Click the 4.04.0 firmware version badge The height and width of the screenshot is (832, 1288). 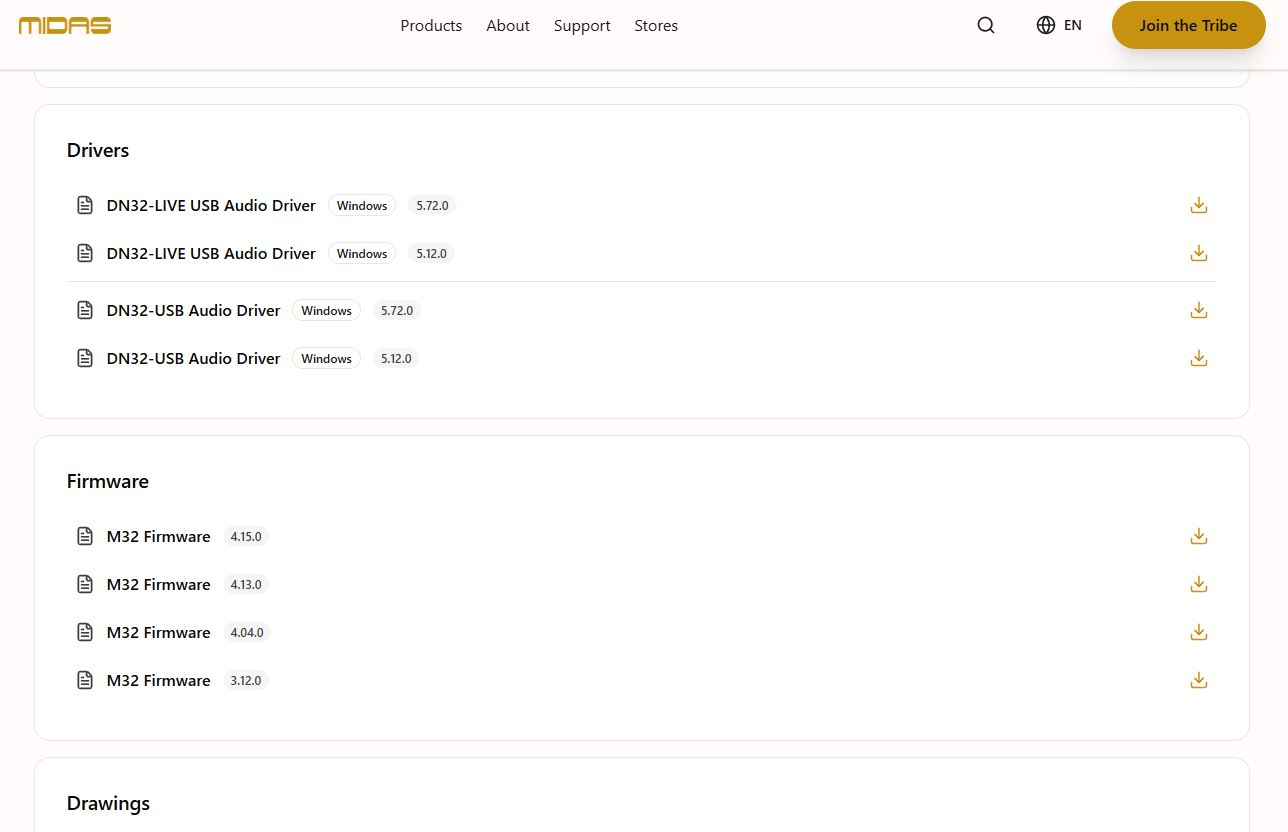(247, 632)
